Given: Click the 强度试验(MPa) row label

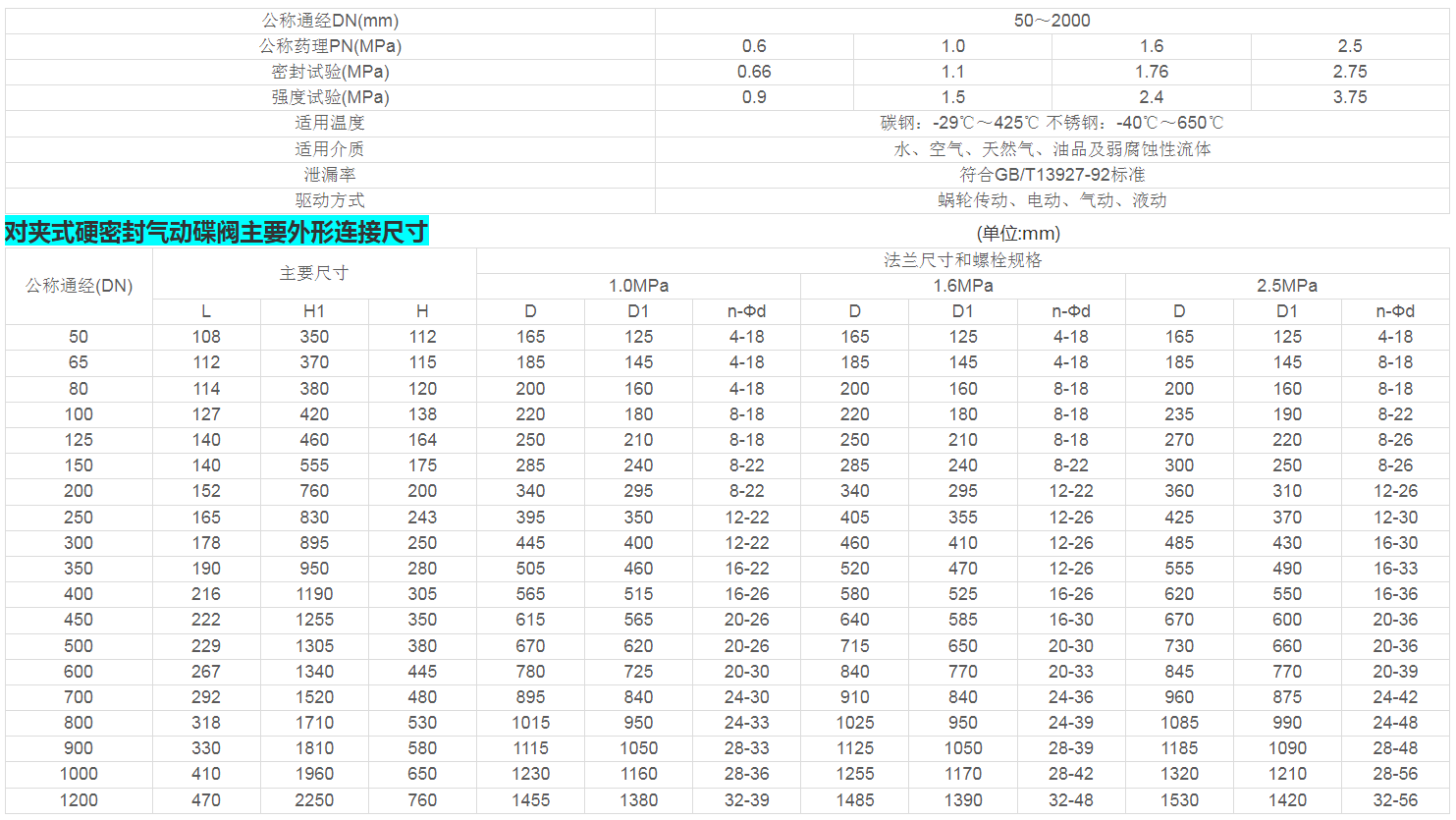Looking at the screenshot, I should (330, 97).
